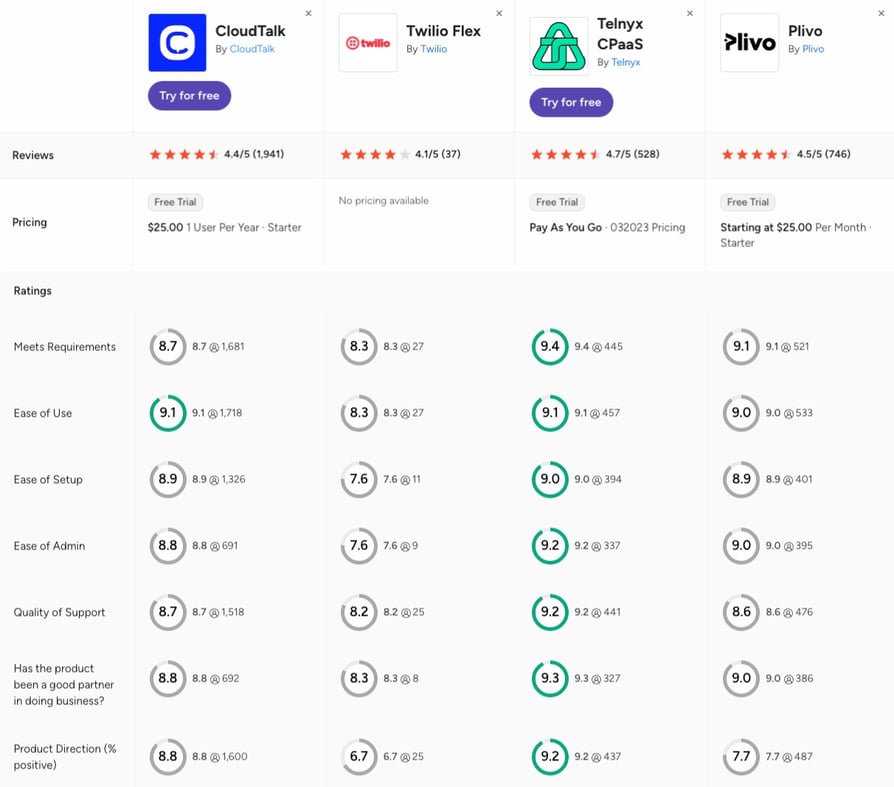Viewport: 894px width, 787px height.
Task: Open the Telnyx vendor link
Action: (625, 62)
